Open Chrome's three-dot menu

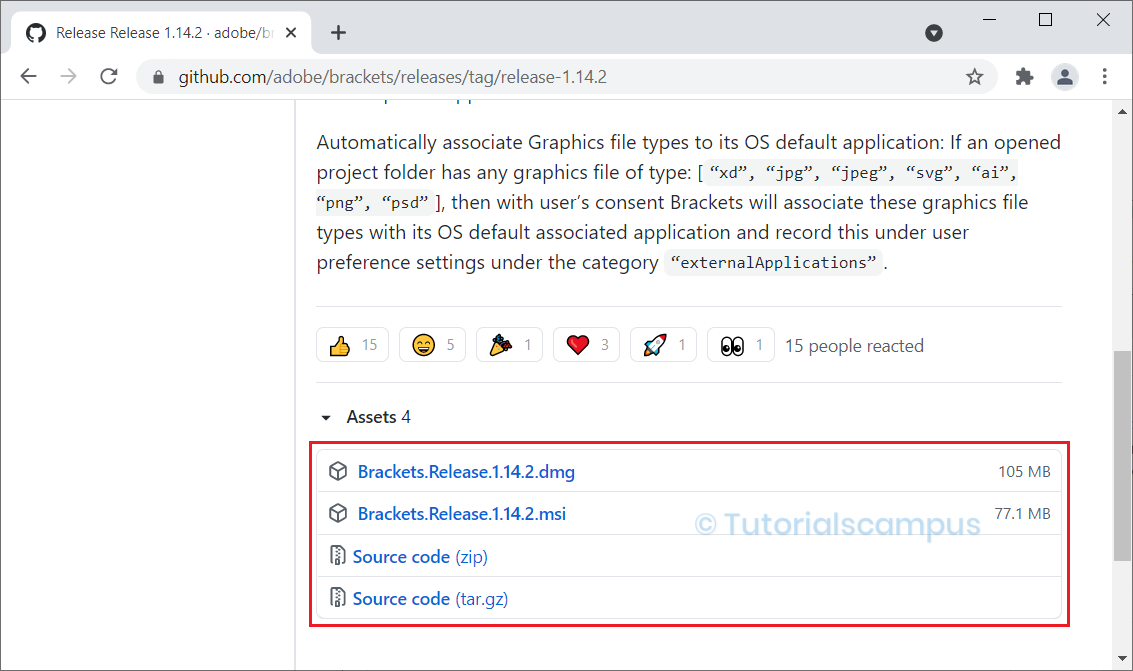pyautogui.click(x=1104, y=77)
